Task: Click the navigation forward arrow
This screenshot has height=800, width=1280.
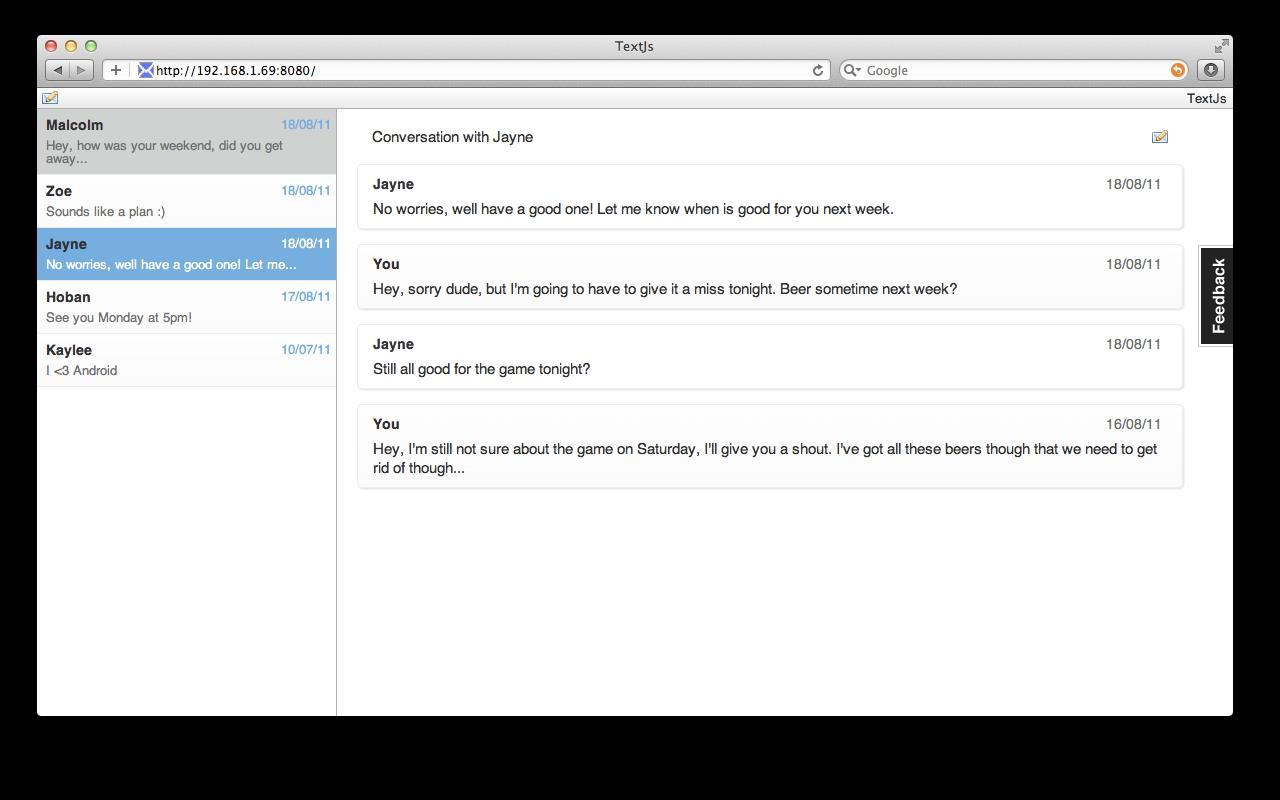Action: (79, 70)
